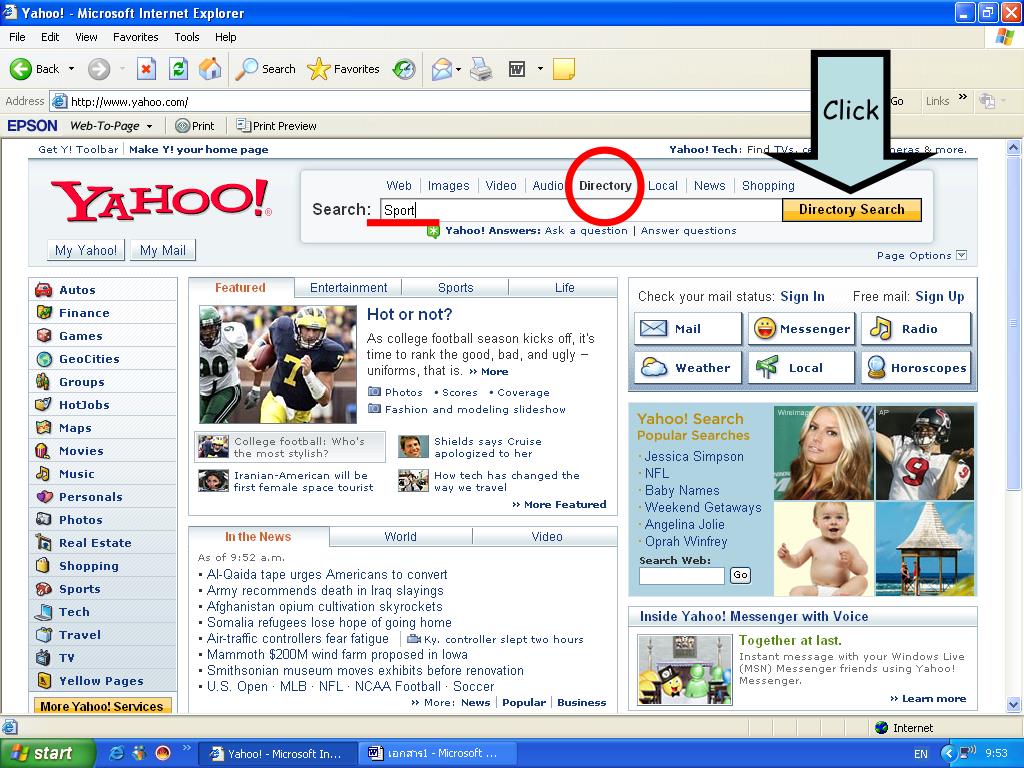This screenshot has height=768, width=1024.
Task: Click the Go button under Search Web
Action: point(740,575)
